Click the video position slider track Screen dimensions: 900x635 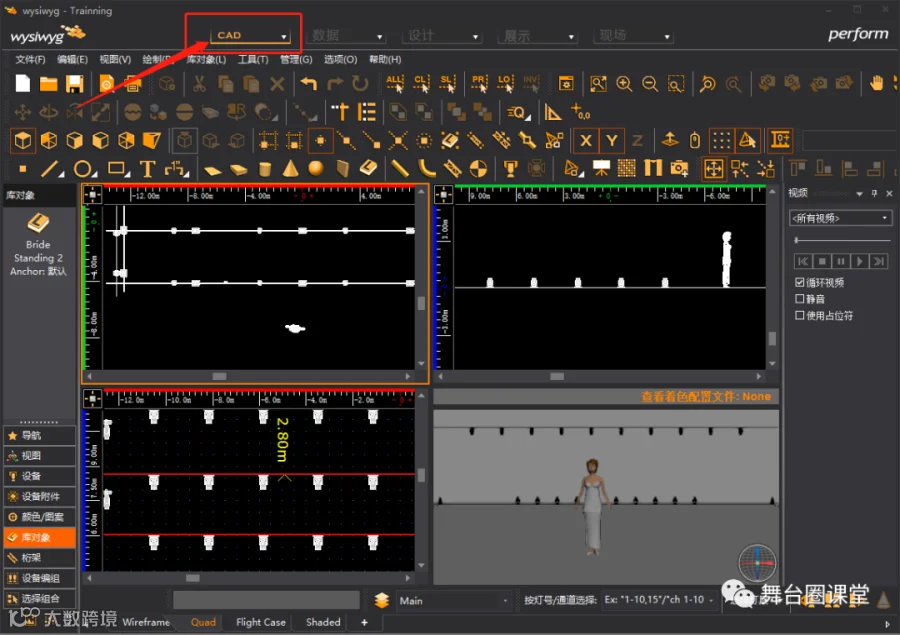coord(841,240)
